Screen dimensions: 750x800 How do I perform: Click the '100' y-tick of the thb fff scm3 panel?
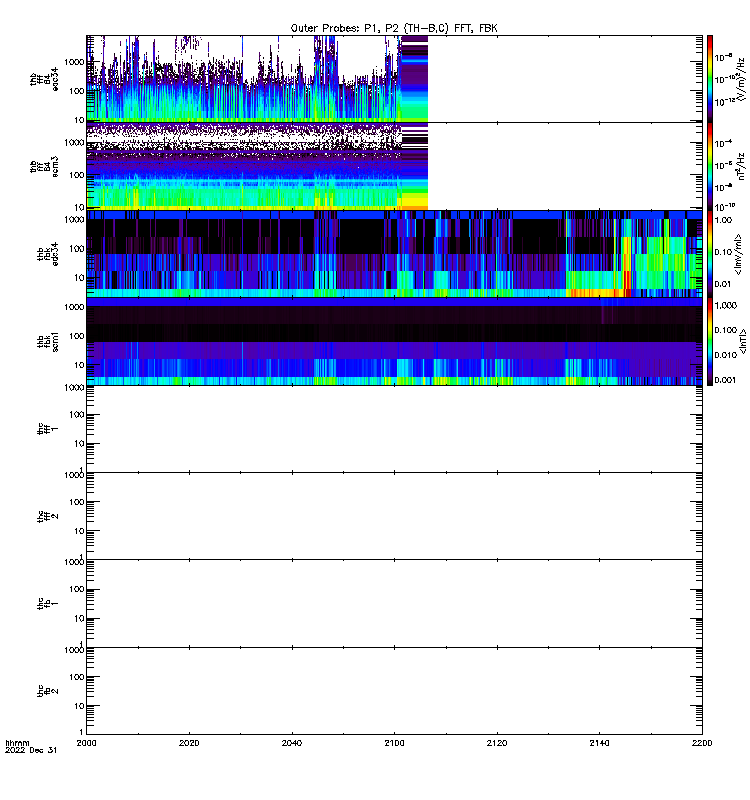pos(77,175)
